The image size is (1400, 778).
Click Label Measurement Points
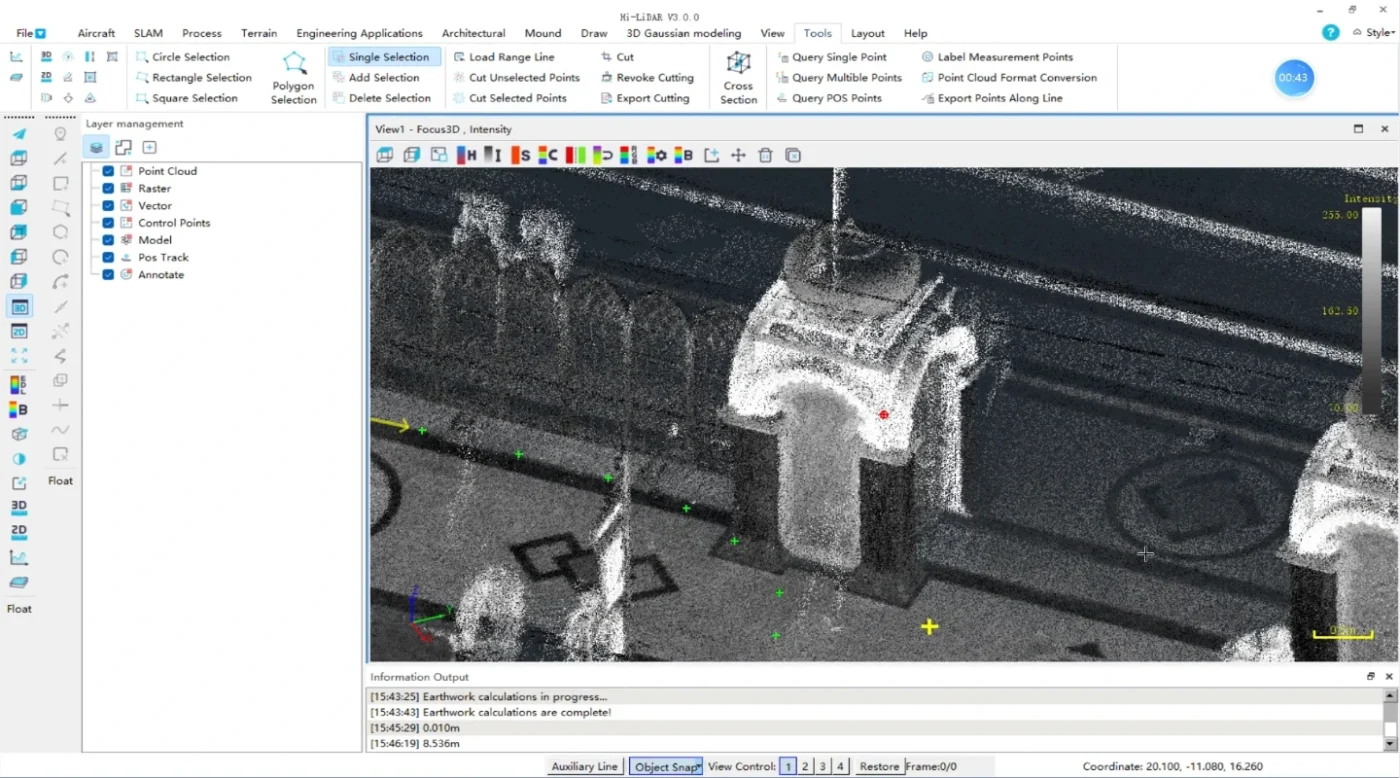[x=996, y=57]
